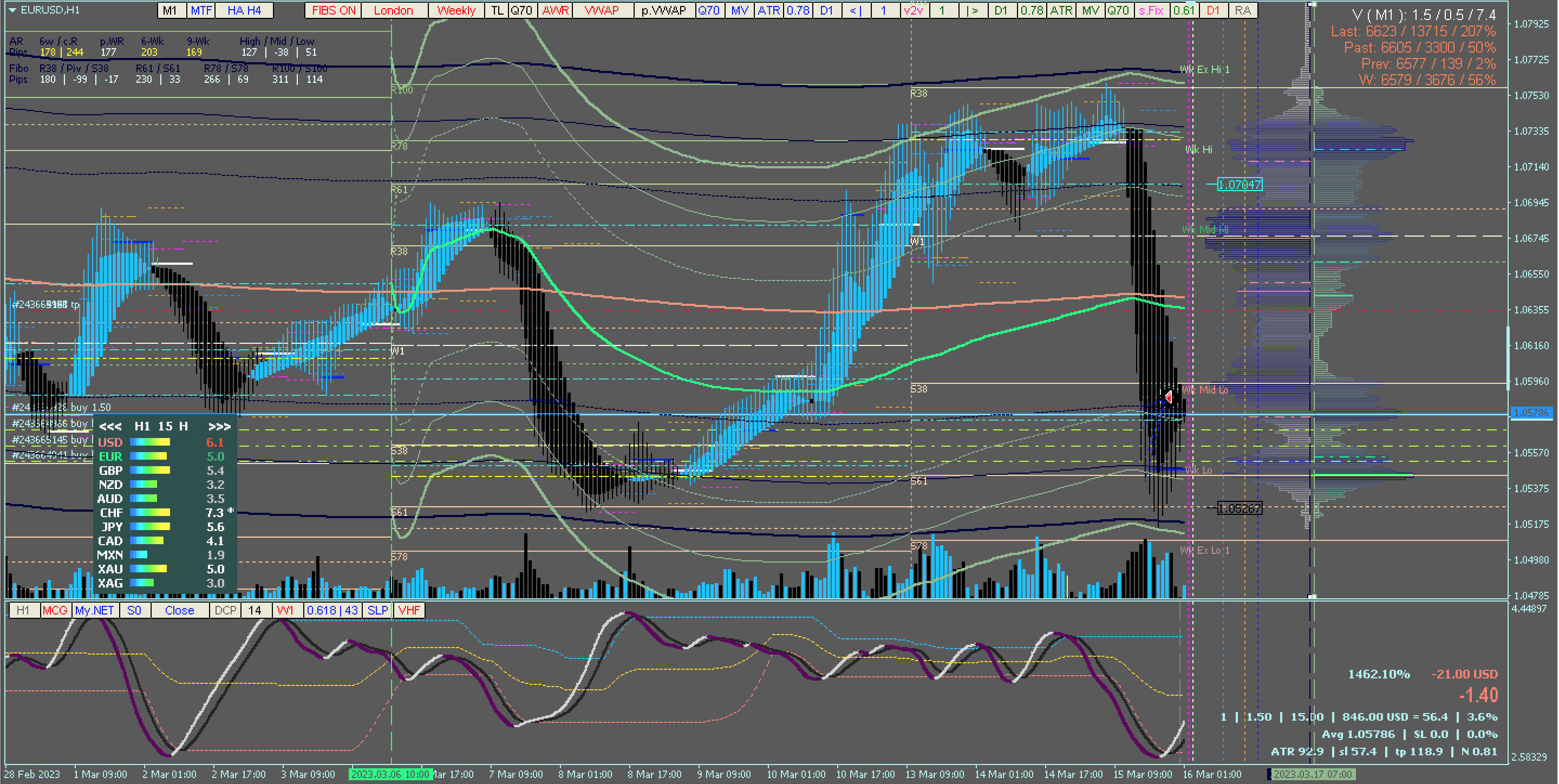Screen dimensions: 1559x784
Task: Toggle the HA H4 candles button
Action: click(245, 10)
